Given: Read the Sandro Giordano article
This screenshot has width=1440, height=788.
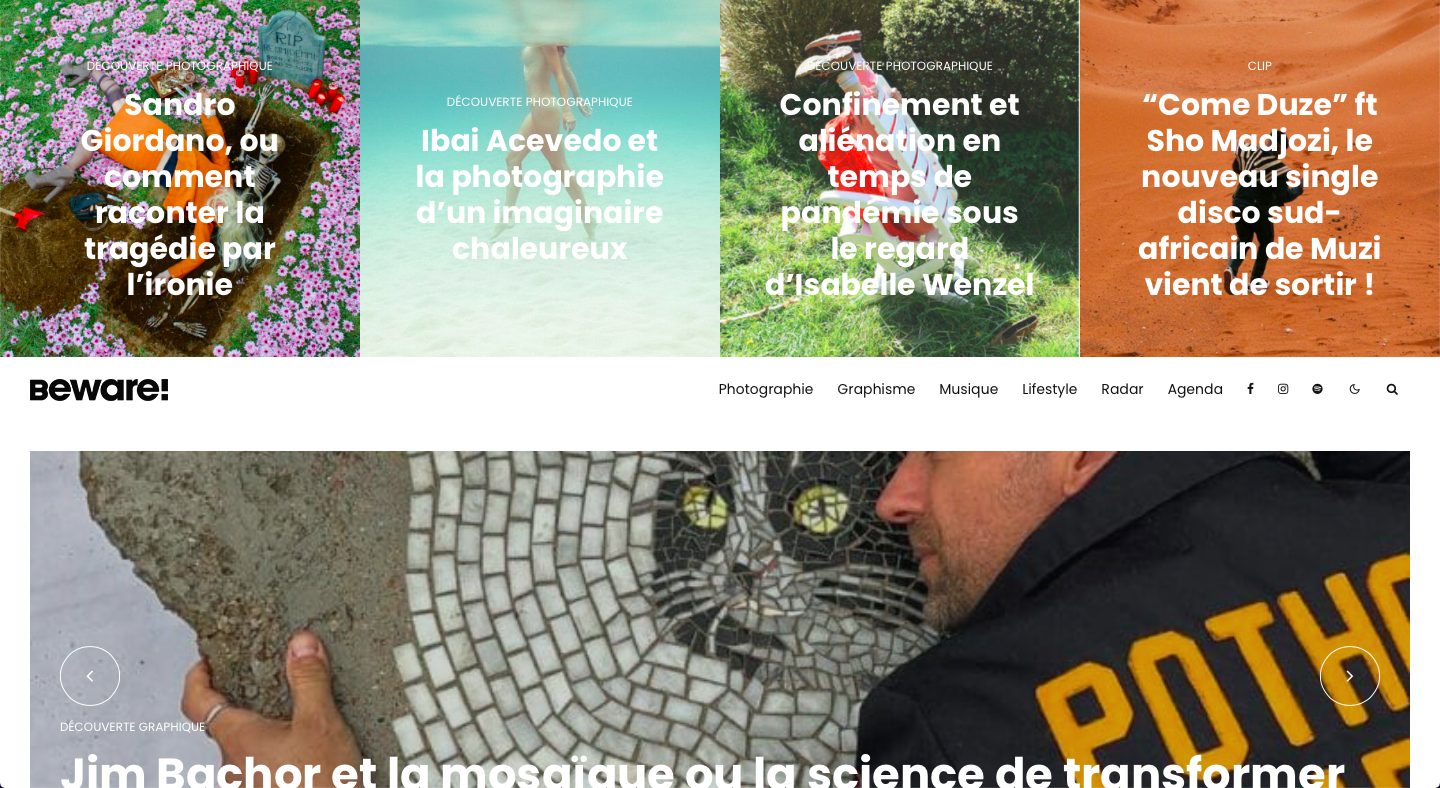Looking at the screenshot, I should pyautogui.click(x=180, y=195).
